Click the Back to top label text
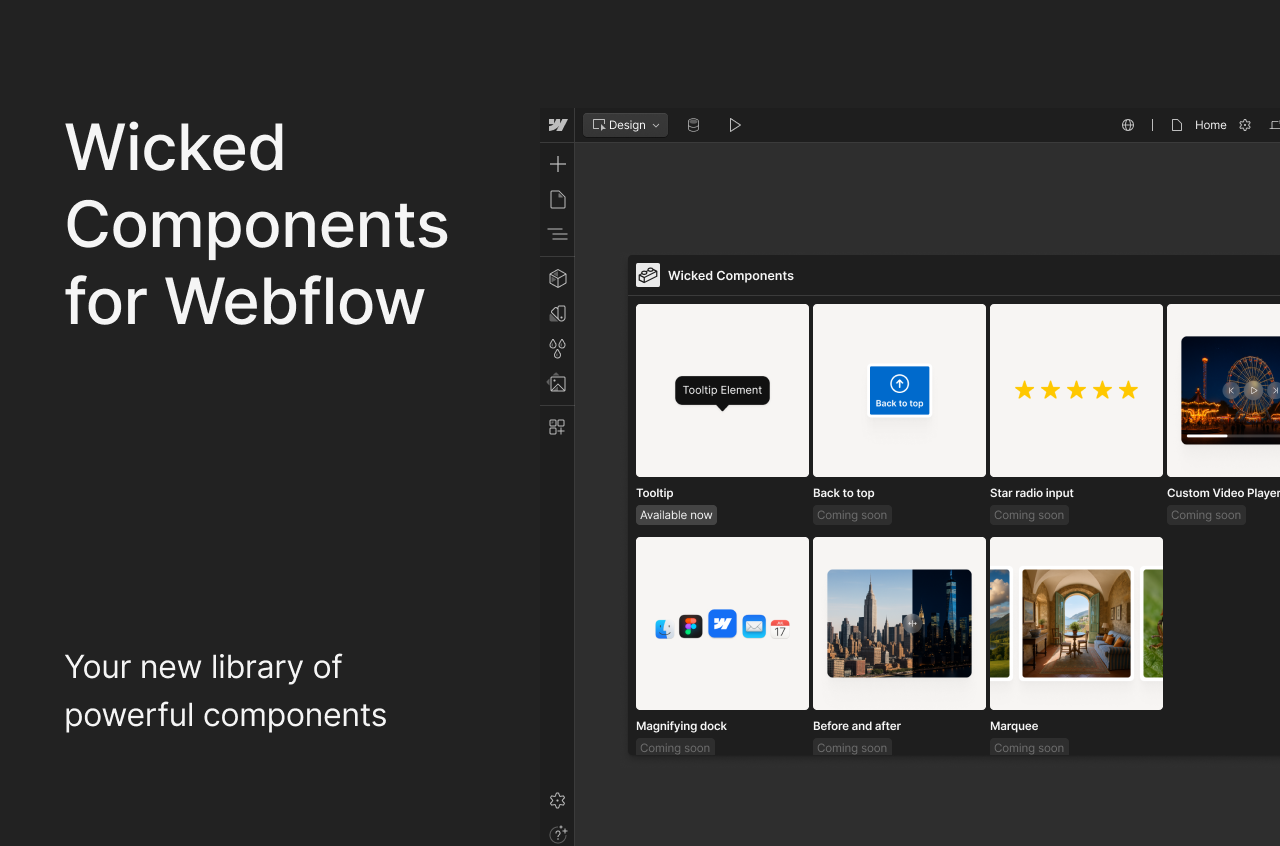The height and width of the screenshot is (846, 1280). coord(844,493)
